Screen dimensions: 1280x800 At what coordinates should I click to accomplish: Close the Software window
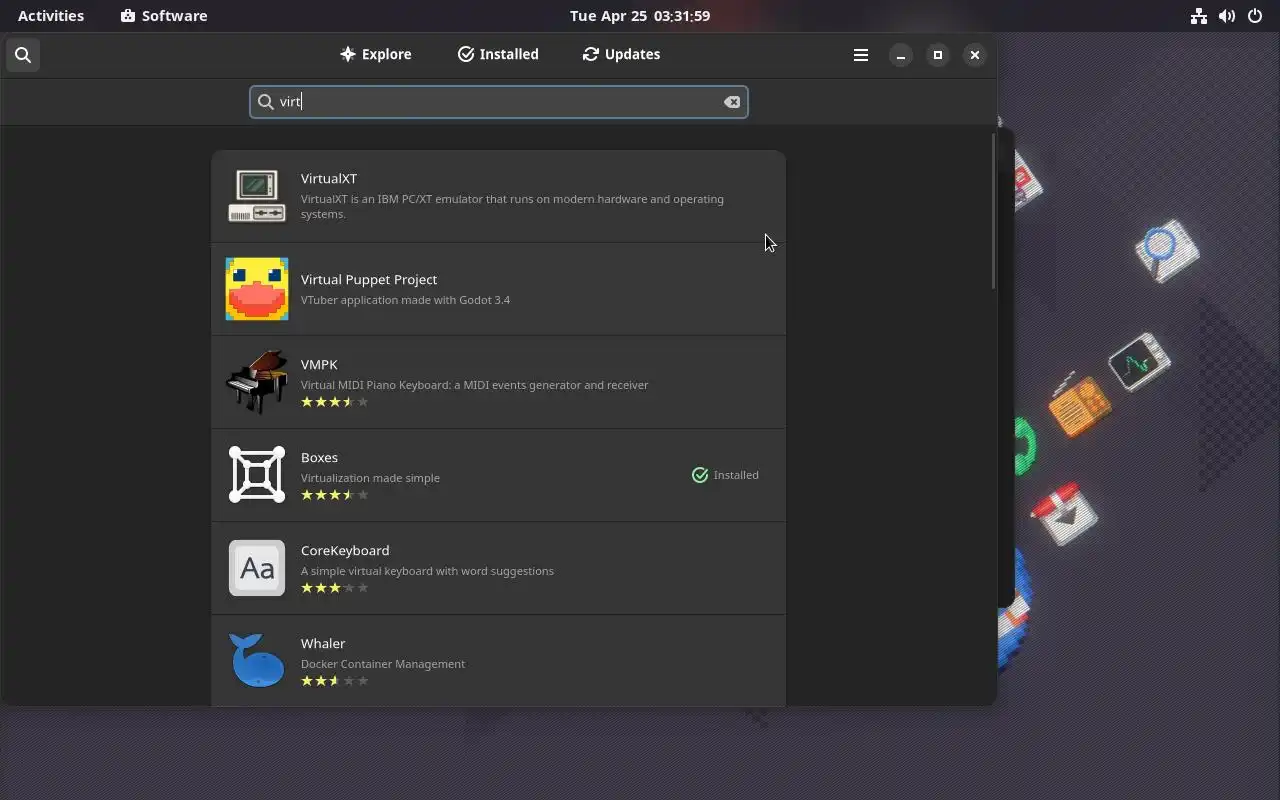[x=975, y=55]
